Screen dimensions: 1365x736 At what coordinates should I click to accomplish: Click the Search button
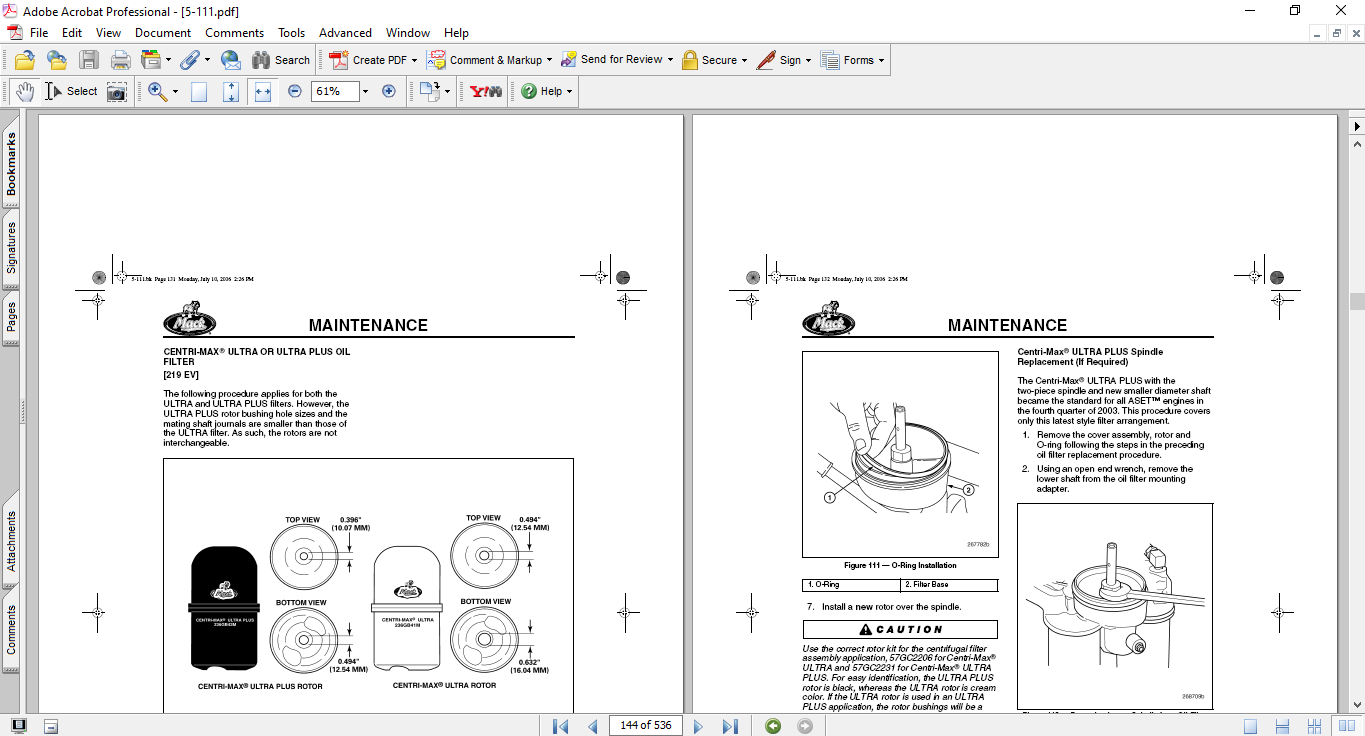[281, 60]
